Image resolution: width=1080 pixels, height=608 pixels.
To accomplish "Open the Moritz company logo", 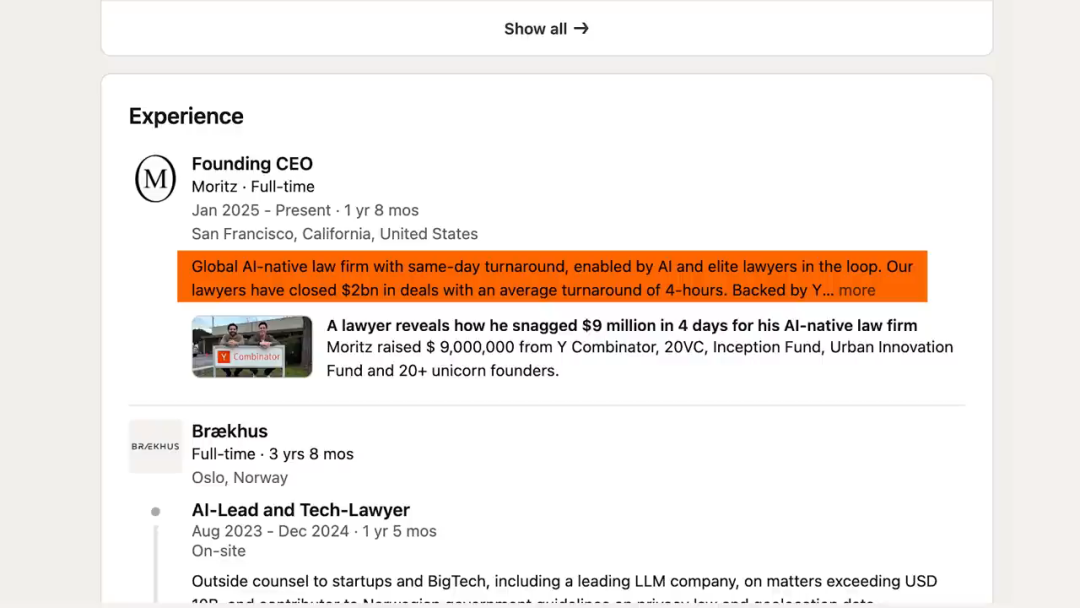I will [x=155, y=178].
